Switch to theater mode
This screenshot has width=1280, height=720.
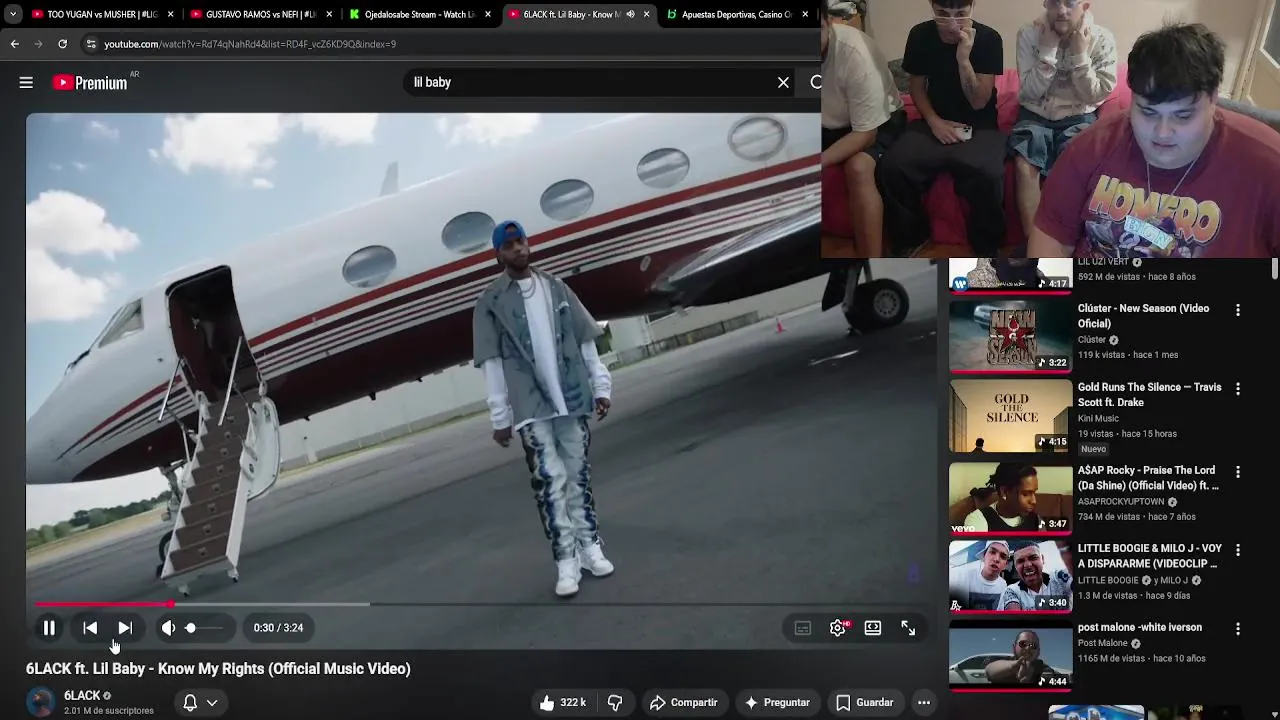[873, 628]
